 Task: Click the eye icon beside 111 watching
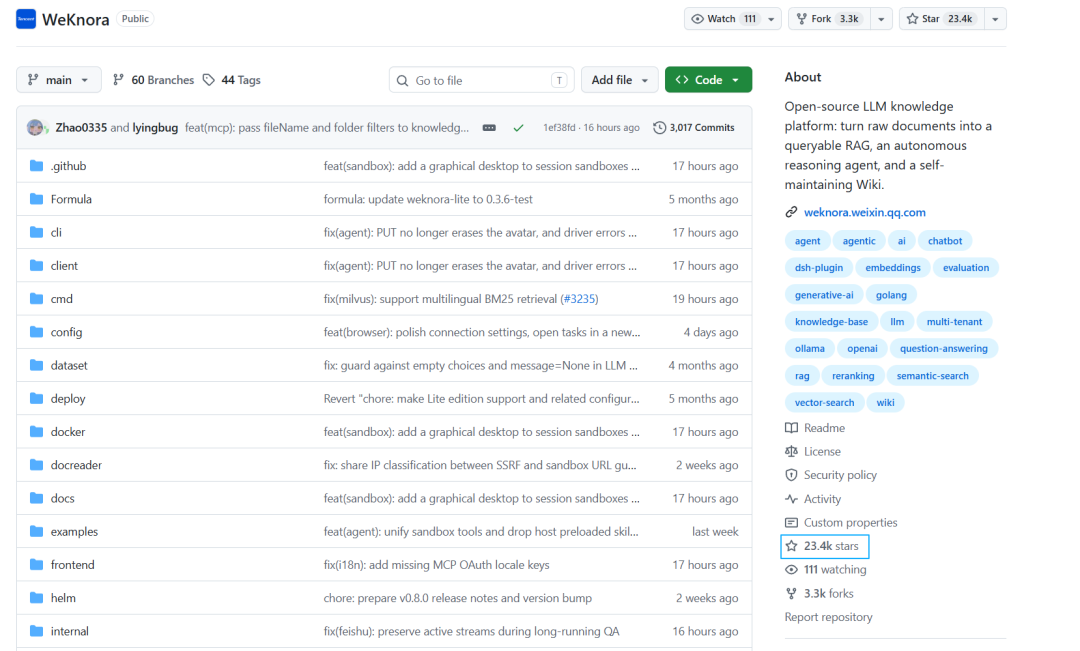click(791, 570)
